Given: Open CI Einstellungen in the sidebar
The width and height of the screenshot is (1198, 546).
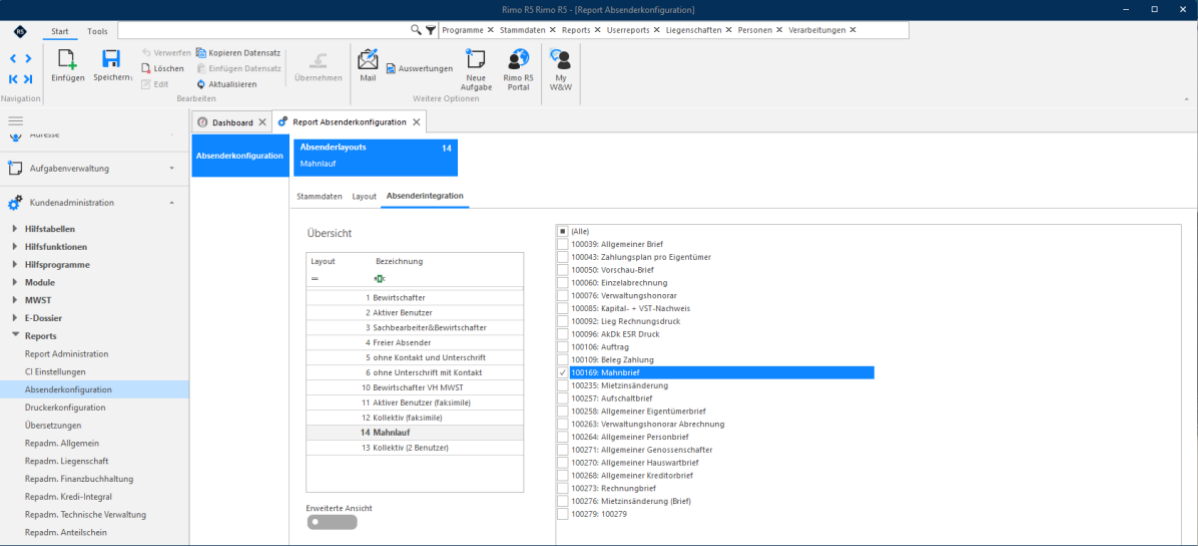Looking at the screenshot, I should coord(57,371).
